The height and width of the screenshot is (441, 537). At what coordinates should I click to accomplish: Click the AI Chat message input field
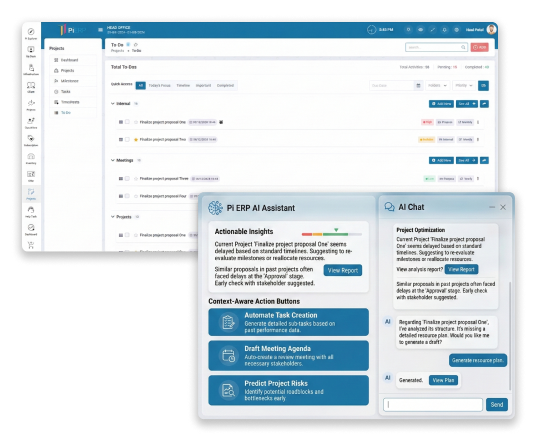pyautogui.click(x=433, y=405)
